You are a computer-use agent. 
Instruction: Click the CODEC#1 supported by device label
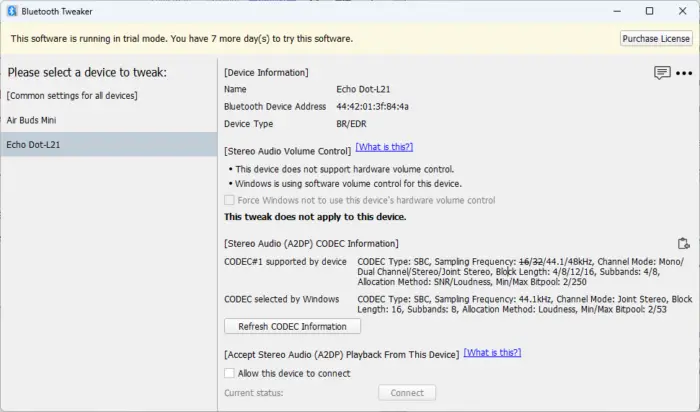(x=285, y=262)
